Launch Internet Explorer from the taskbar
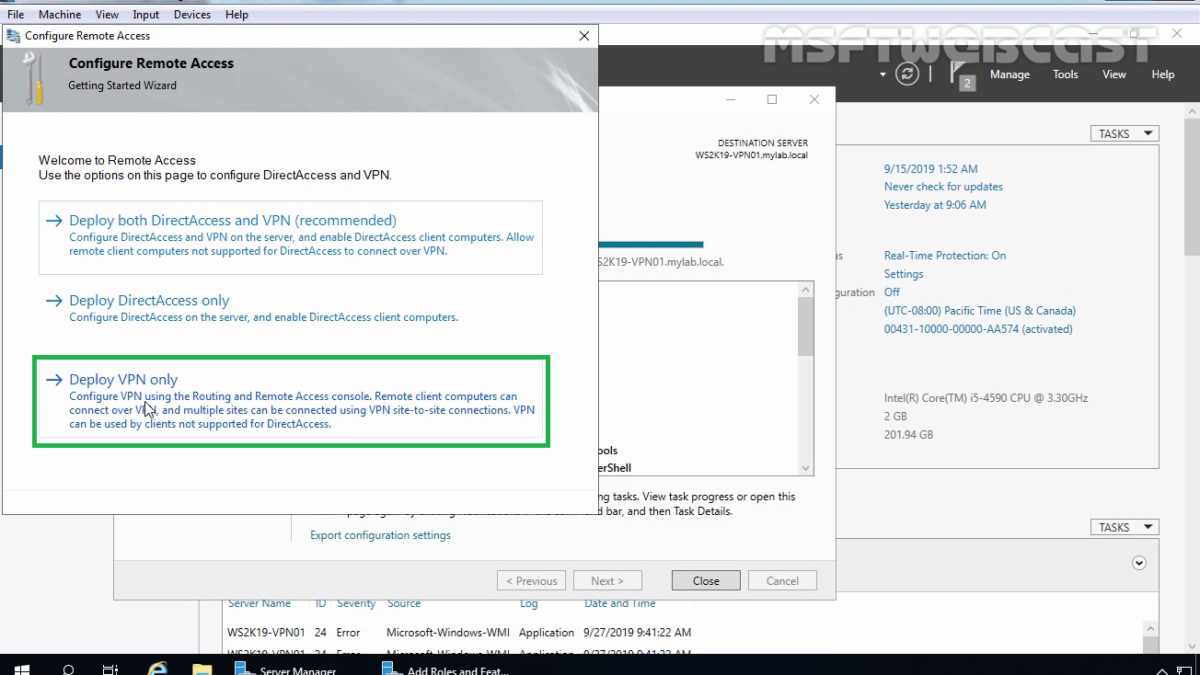This screenshot has width=1200, height=675. click(157, 669)
